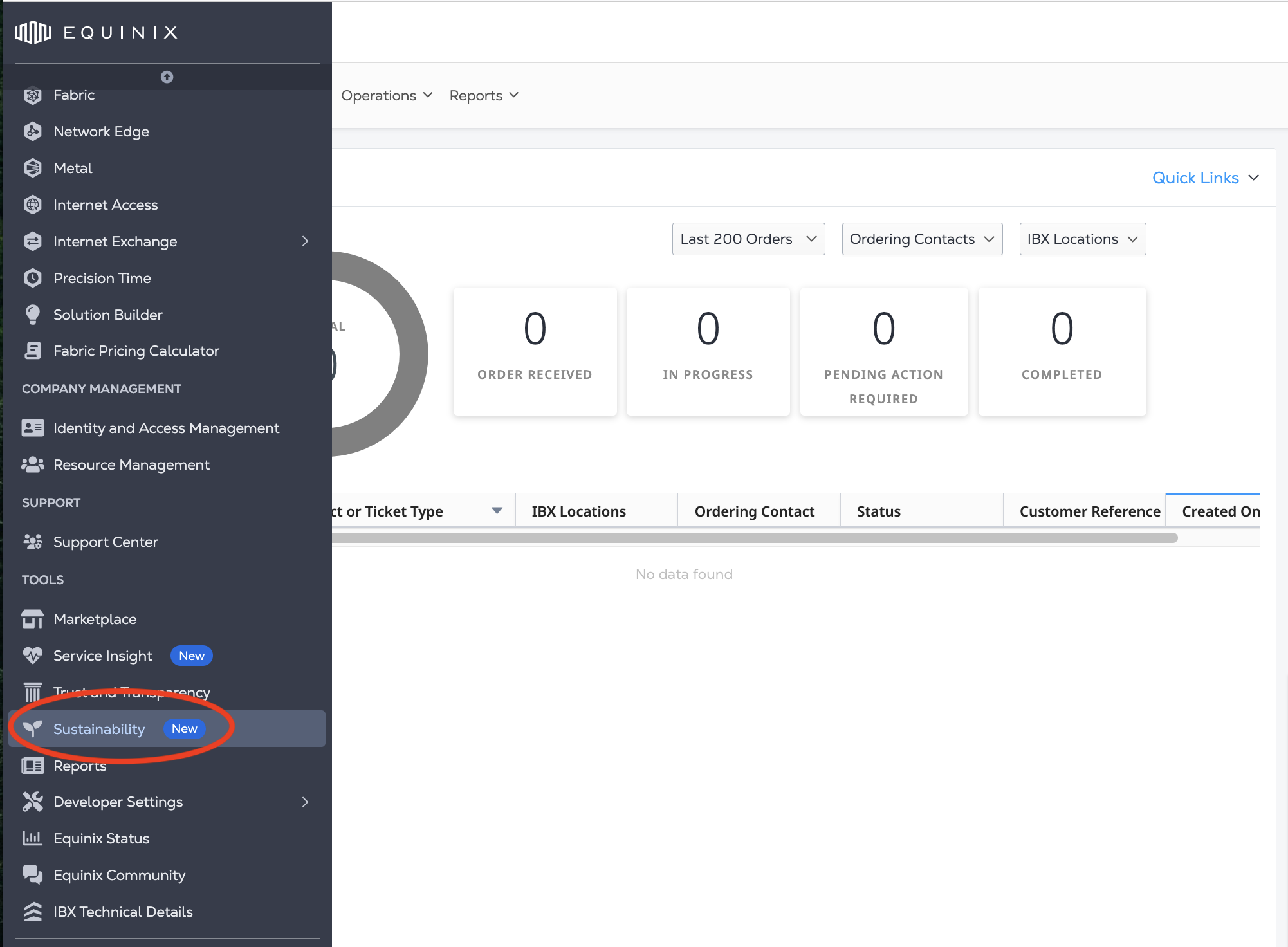Click the Equinix Community chat icon
1288x947 pixels.
tap(32, 875)
